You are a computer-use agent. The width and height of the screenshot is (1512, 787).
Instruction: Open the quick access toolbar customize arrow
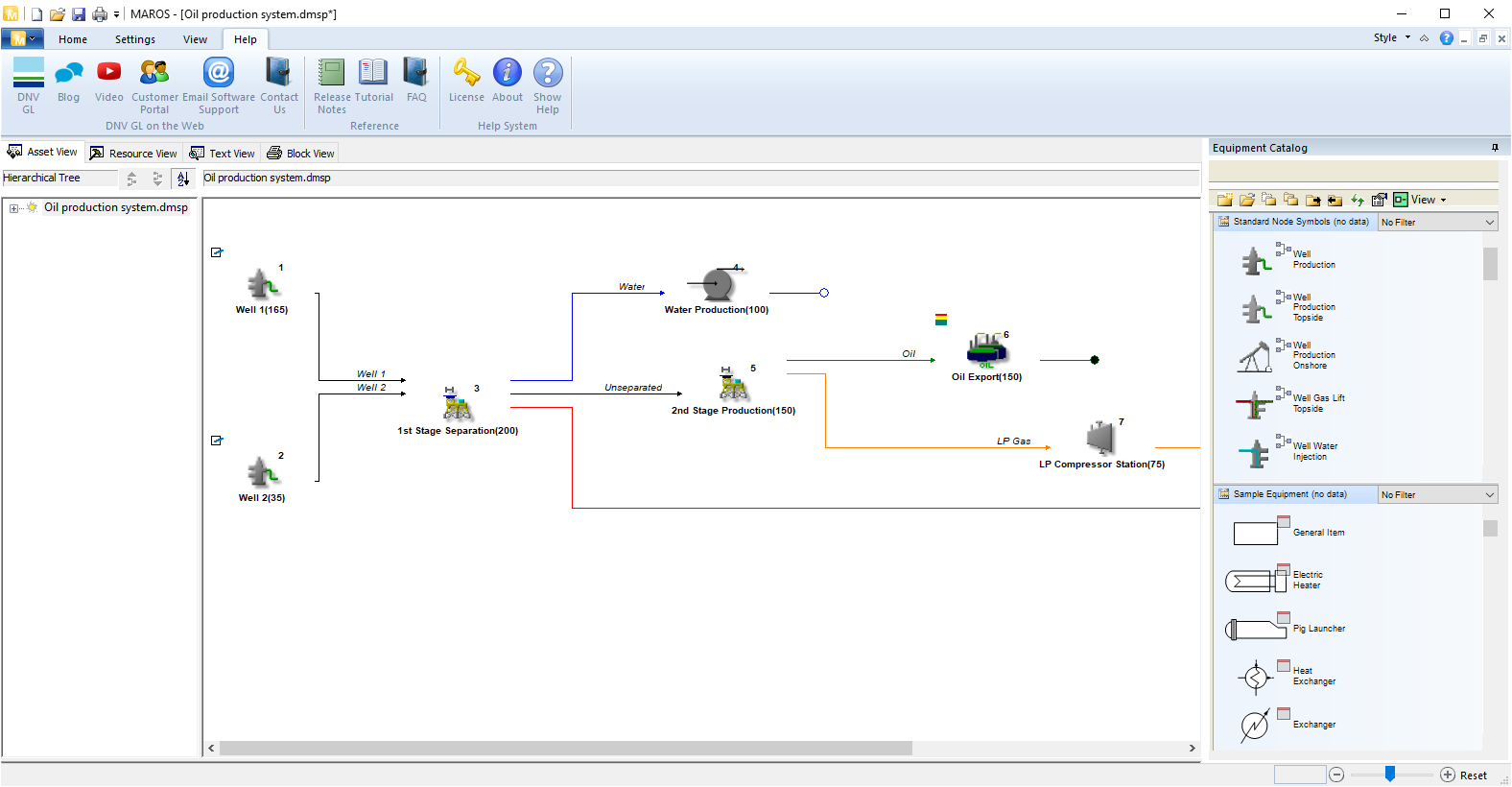tap(117, 14)
